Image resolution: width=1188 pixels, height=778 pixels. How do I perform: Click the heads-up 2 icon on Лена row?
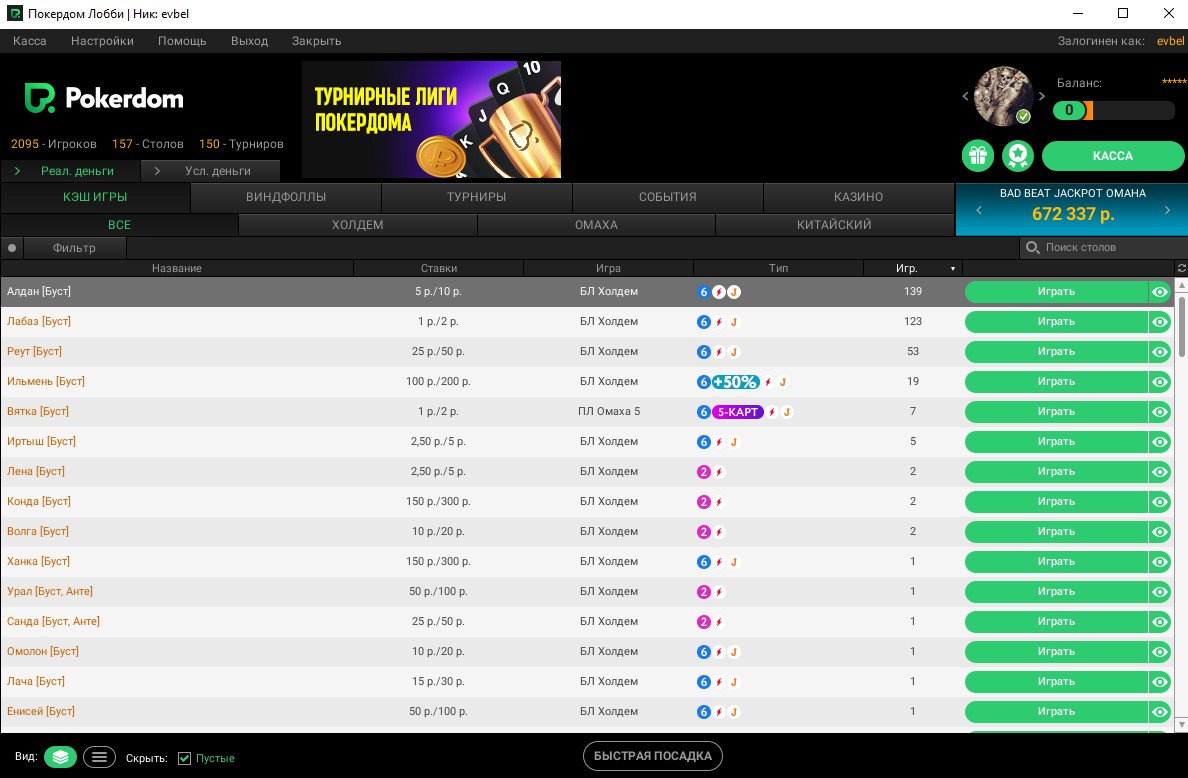coord(703,472)
